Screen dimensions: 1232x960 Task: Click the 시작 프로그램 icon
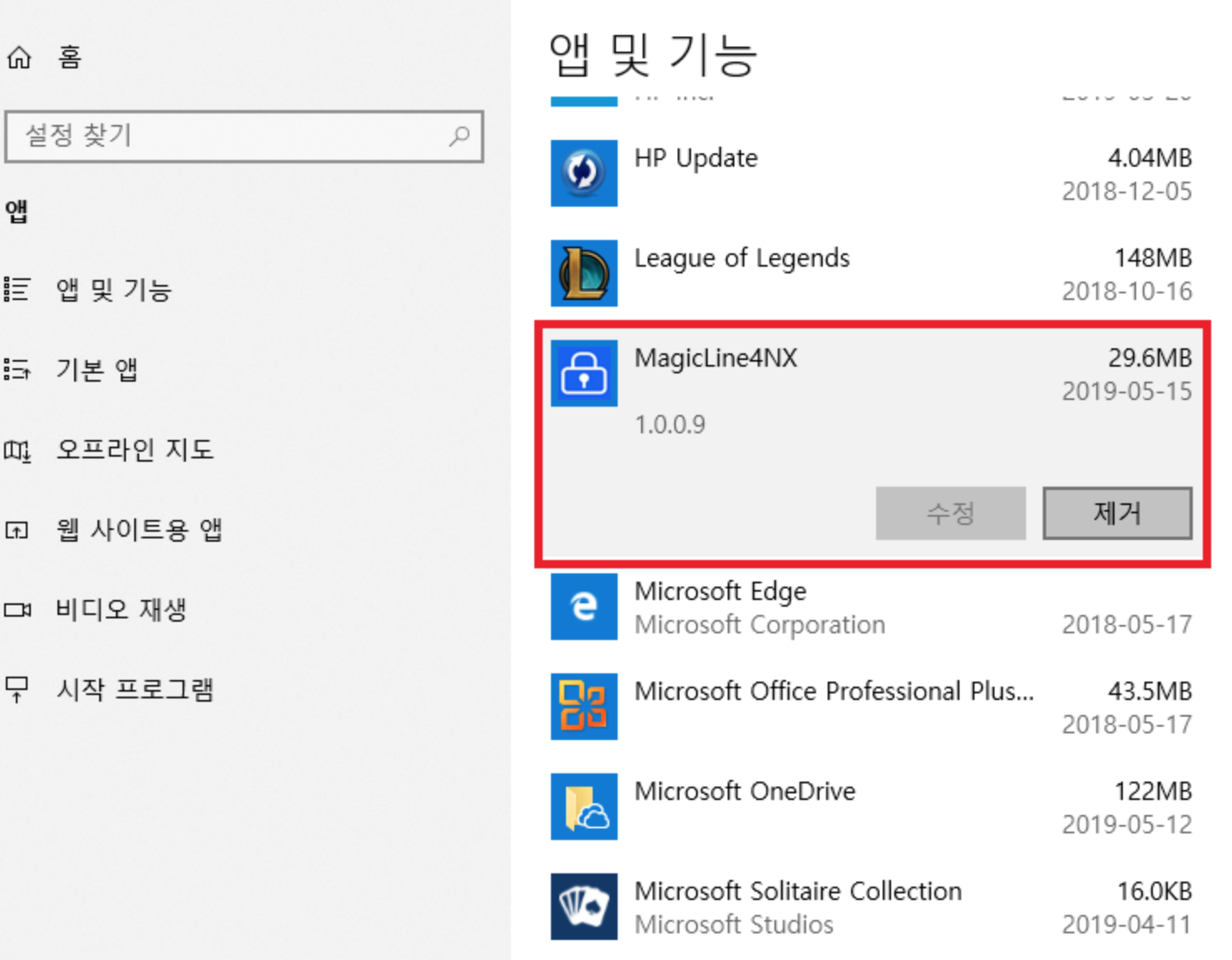coord(17,689)
